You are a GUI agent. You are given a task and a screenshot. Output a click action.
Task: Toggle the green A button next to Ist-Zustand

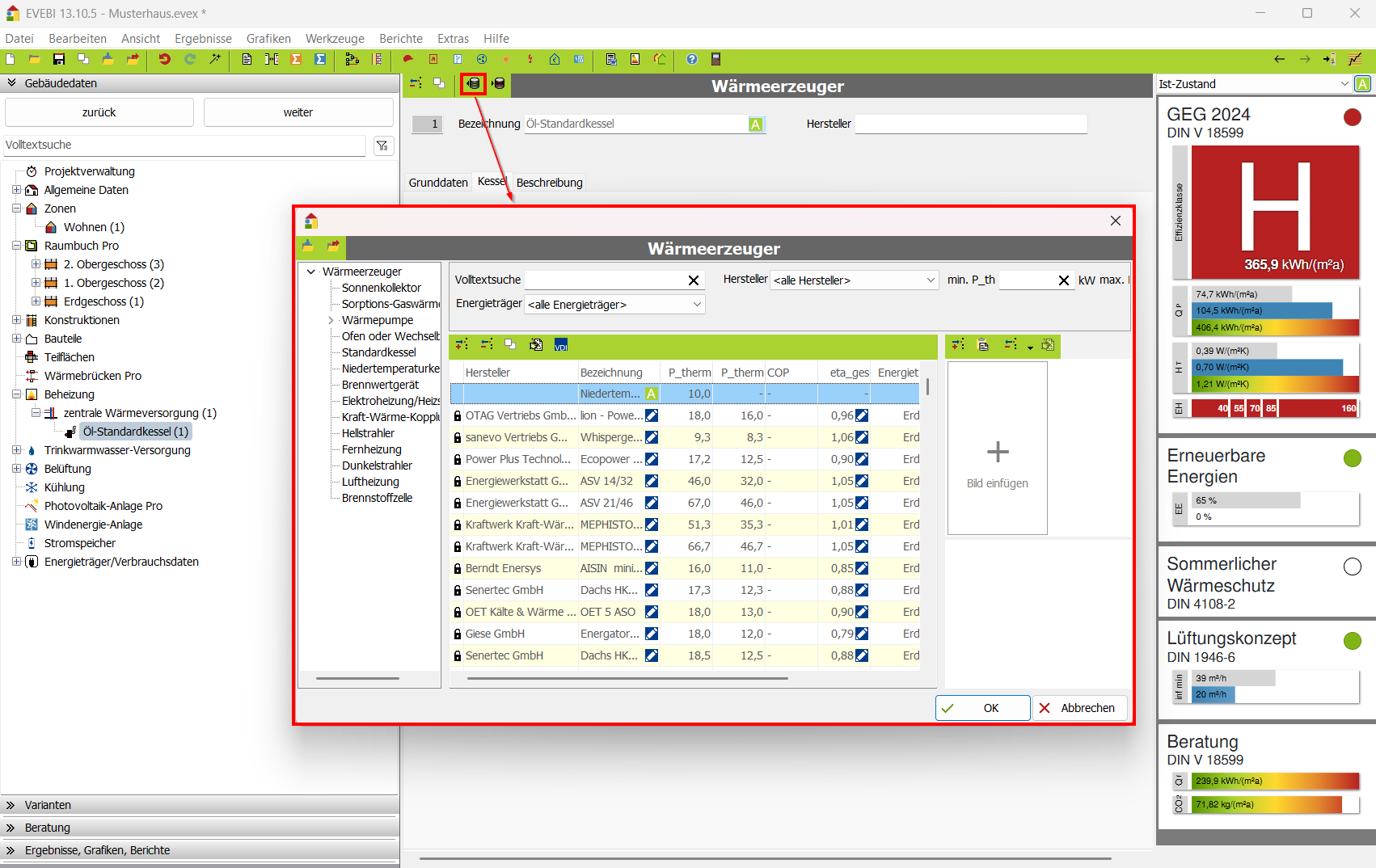[1363, 84]
